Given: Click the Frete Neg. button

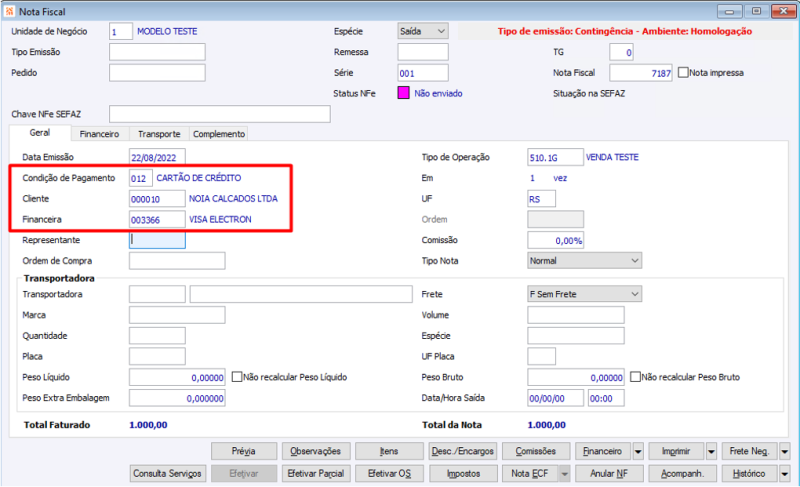Looking at the screenshot, I should pos(749,451).
